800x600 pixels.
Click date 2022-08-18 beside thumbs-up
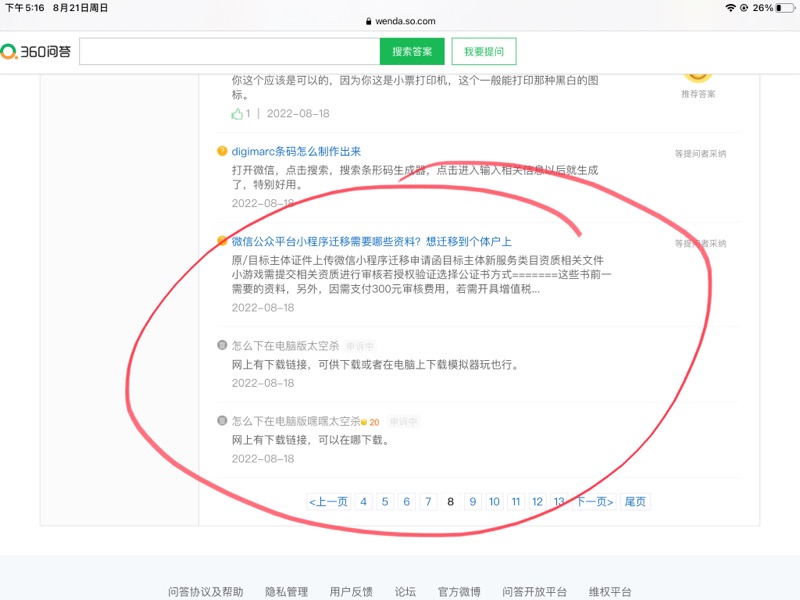click(298, 114)
